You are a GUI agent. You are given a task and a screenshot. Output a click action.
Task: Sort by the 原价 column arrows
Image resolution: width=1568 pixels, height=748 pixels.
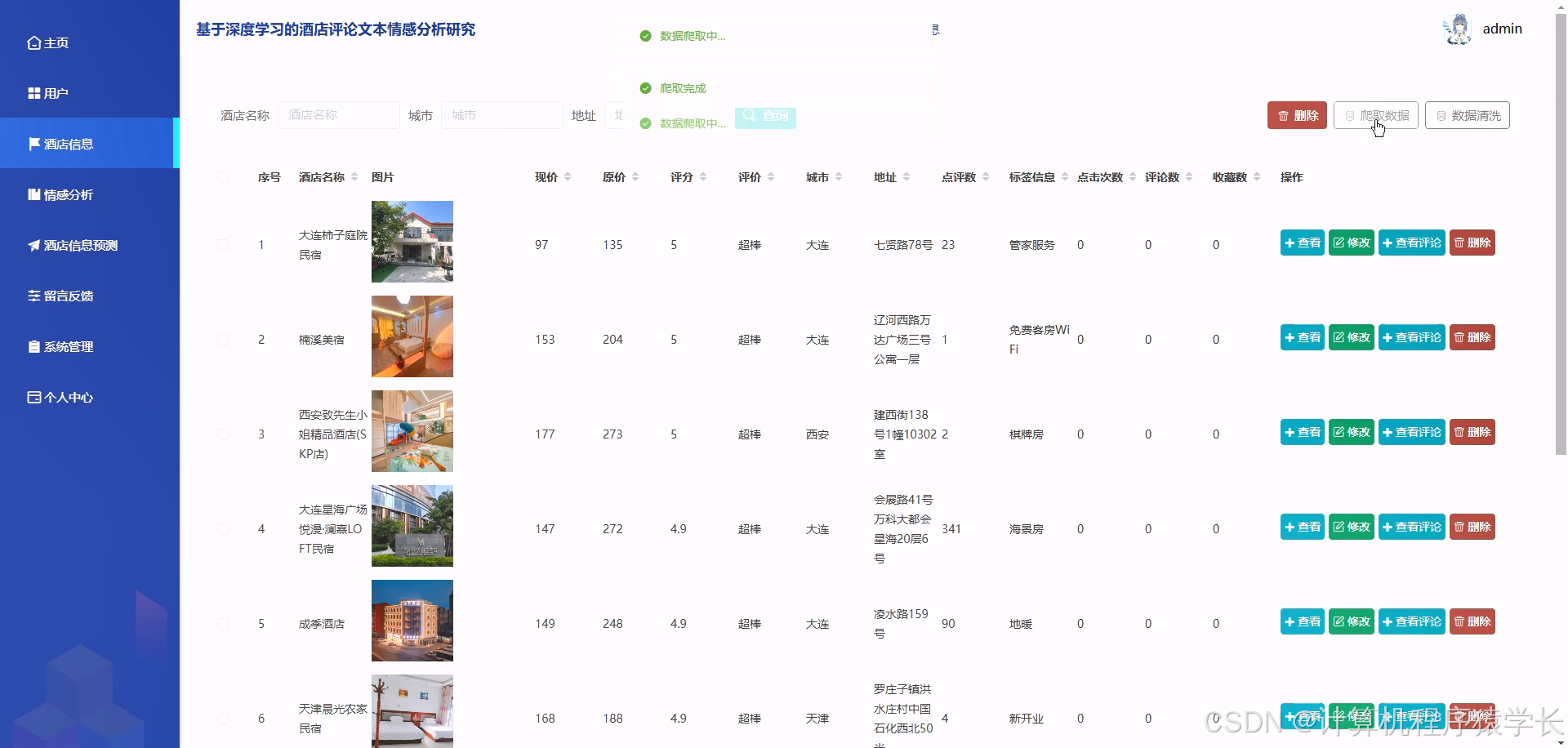click(635, 177)
